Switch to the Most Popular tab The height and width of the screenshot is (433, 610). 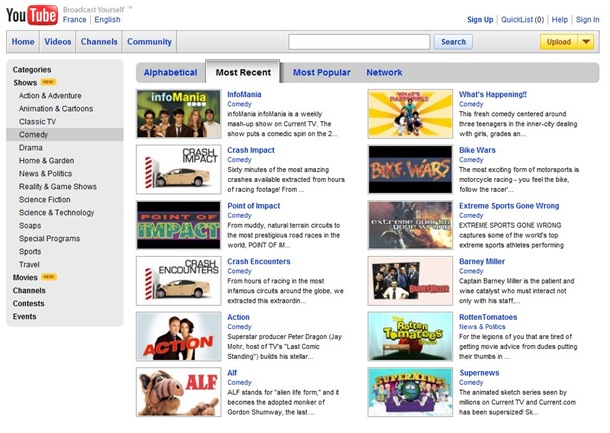click(322, 72)
